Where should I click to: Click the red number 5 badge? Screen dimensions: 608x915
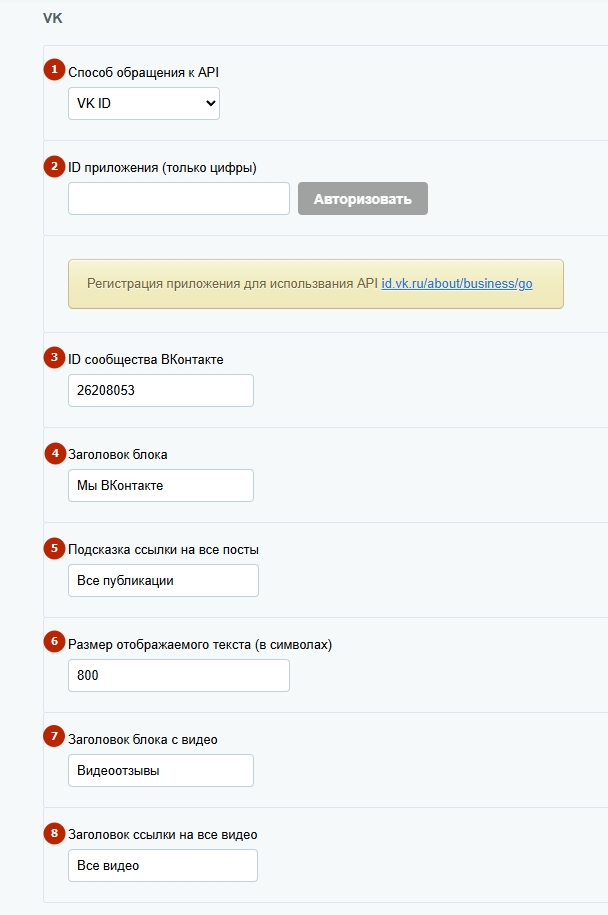[x=54, y=548]
